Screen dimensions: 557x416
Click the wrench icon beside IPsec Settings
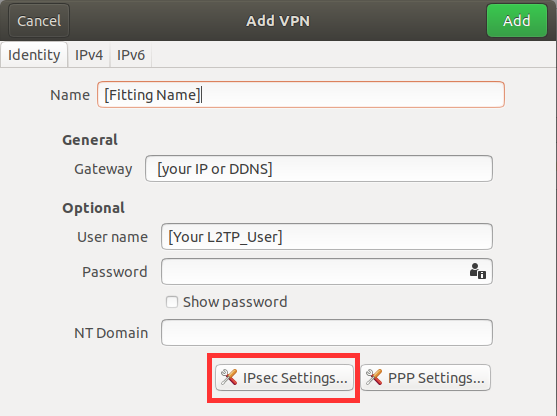pos(229,377)
